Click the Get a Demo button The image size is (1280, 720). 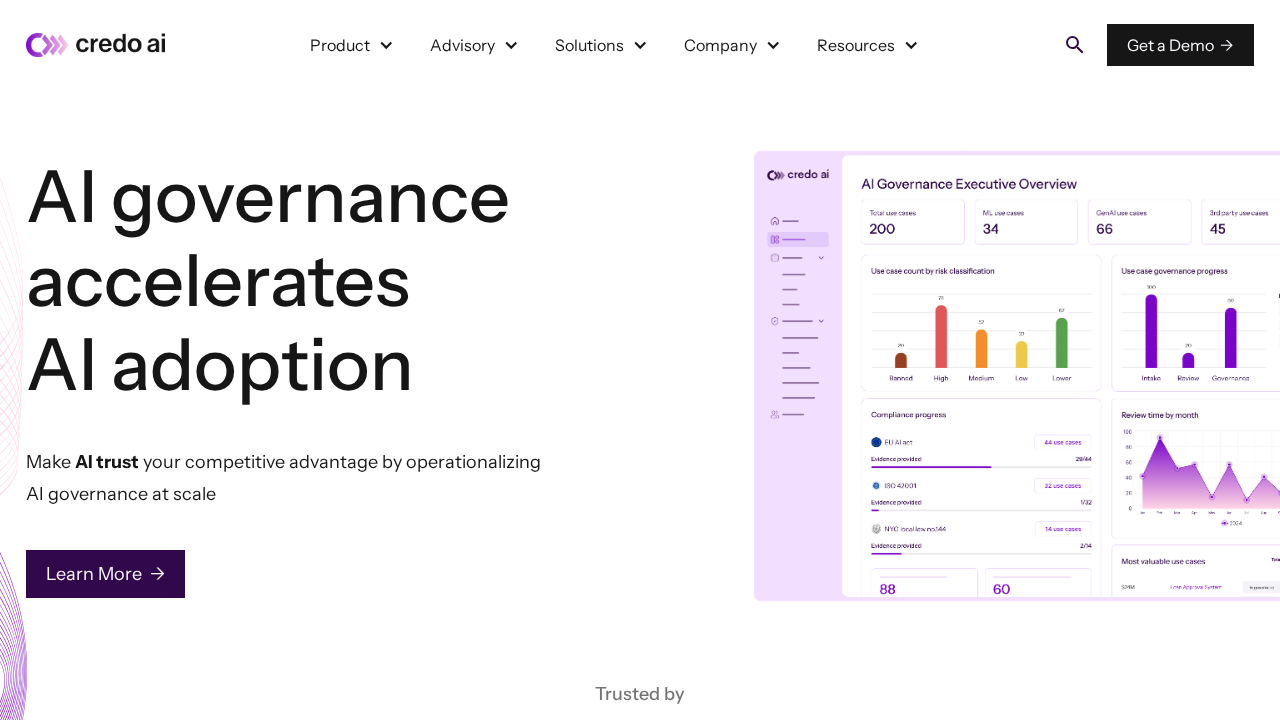point(1180,45)
